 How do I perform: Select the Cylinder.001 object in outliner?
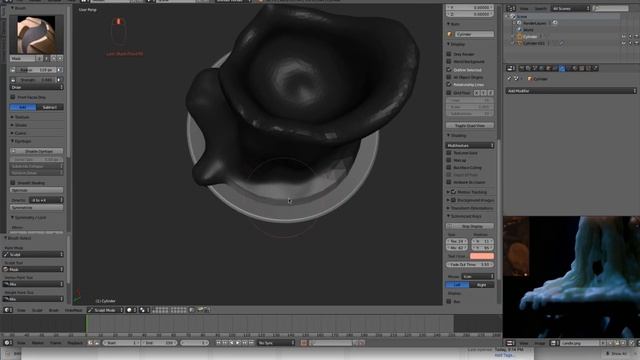coord(533,43)
